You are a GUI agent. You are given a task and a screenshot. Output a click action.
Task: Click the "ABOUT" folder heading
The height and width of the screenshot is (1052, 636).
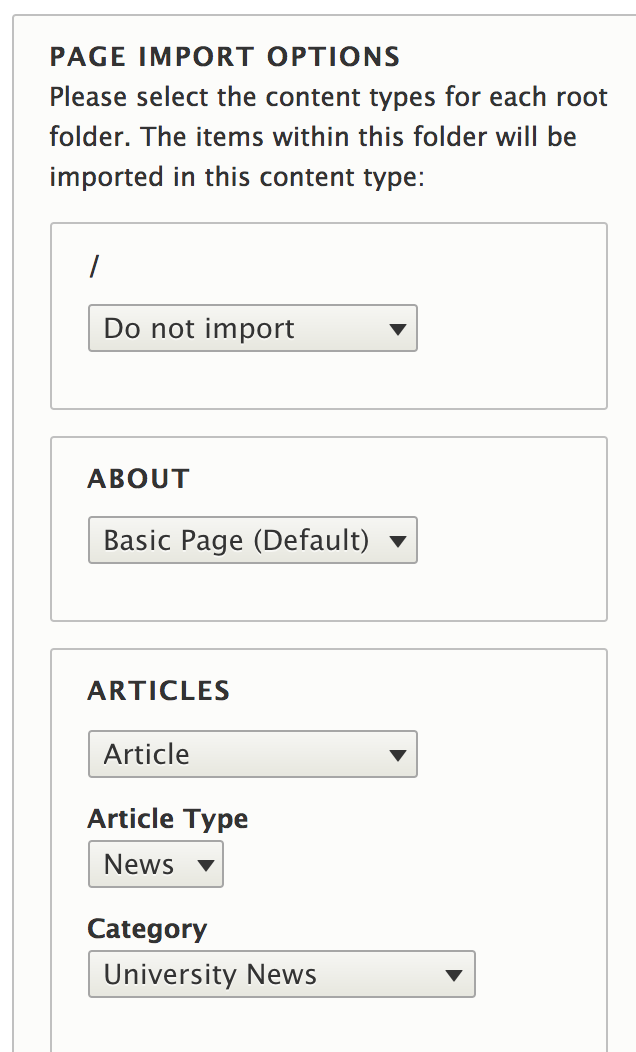click(139, 479)
